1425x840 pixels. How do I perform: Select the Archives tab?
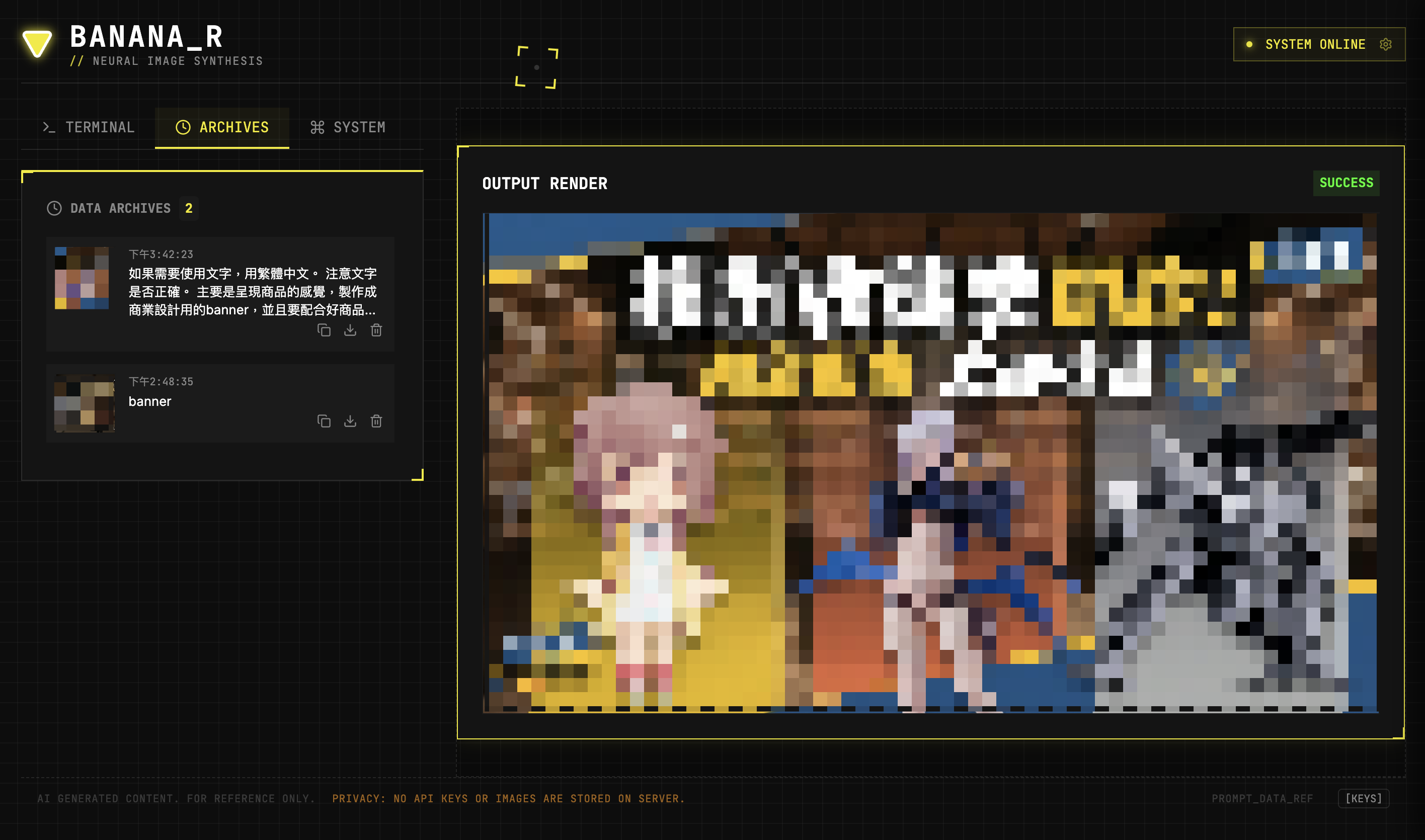tap(222, 127)
